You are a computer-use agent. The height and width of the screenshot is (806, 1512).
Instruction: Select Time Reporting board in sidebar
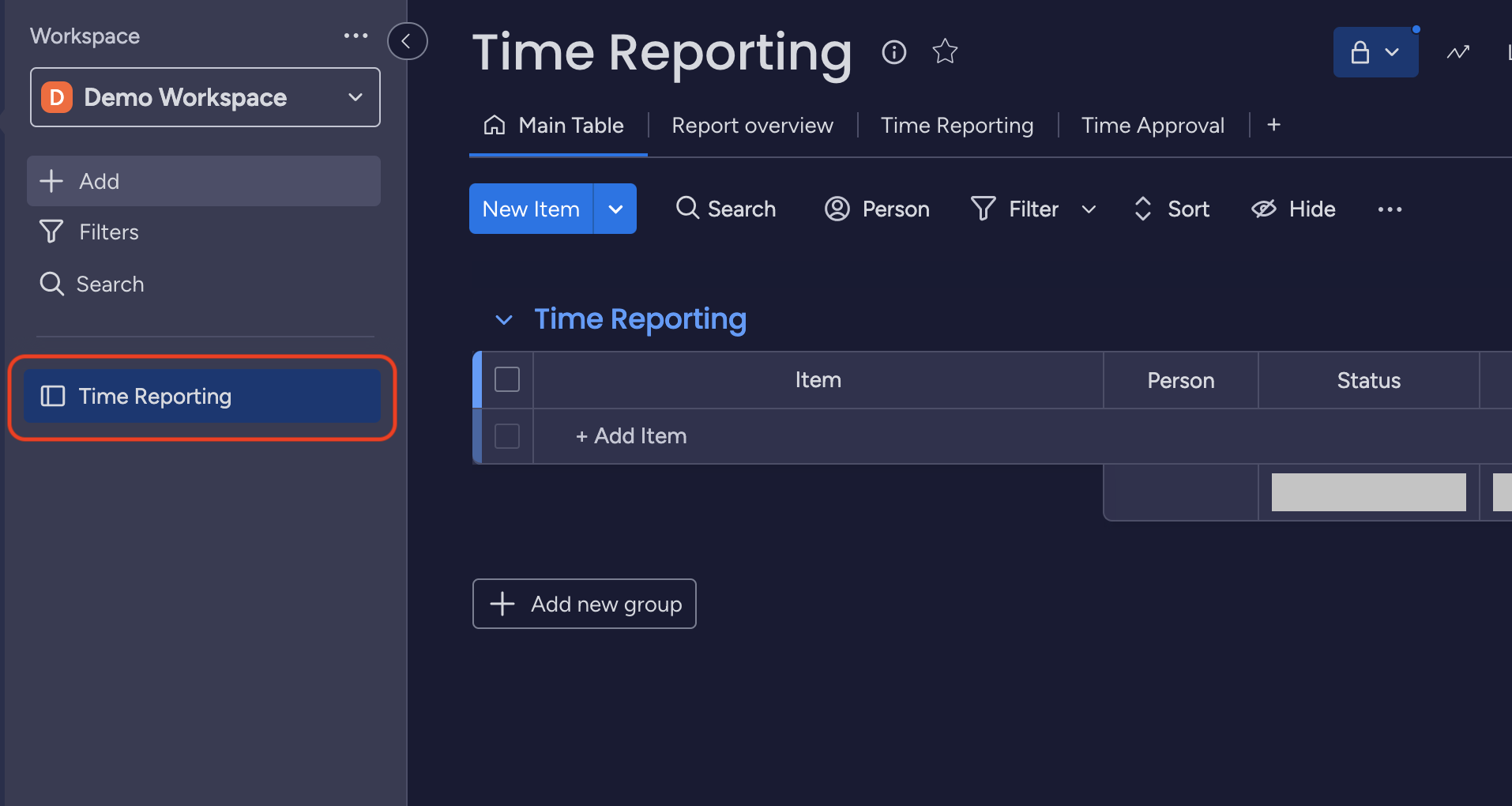click(x=202, y=396)
